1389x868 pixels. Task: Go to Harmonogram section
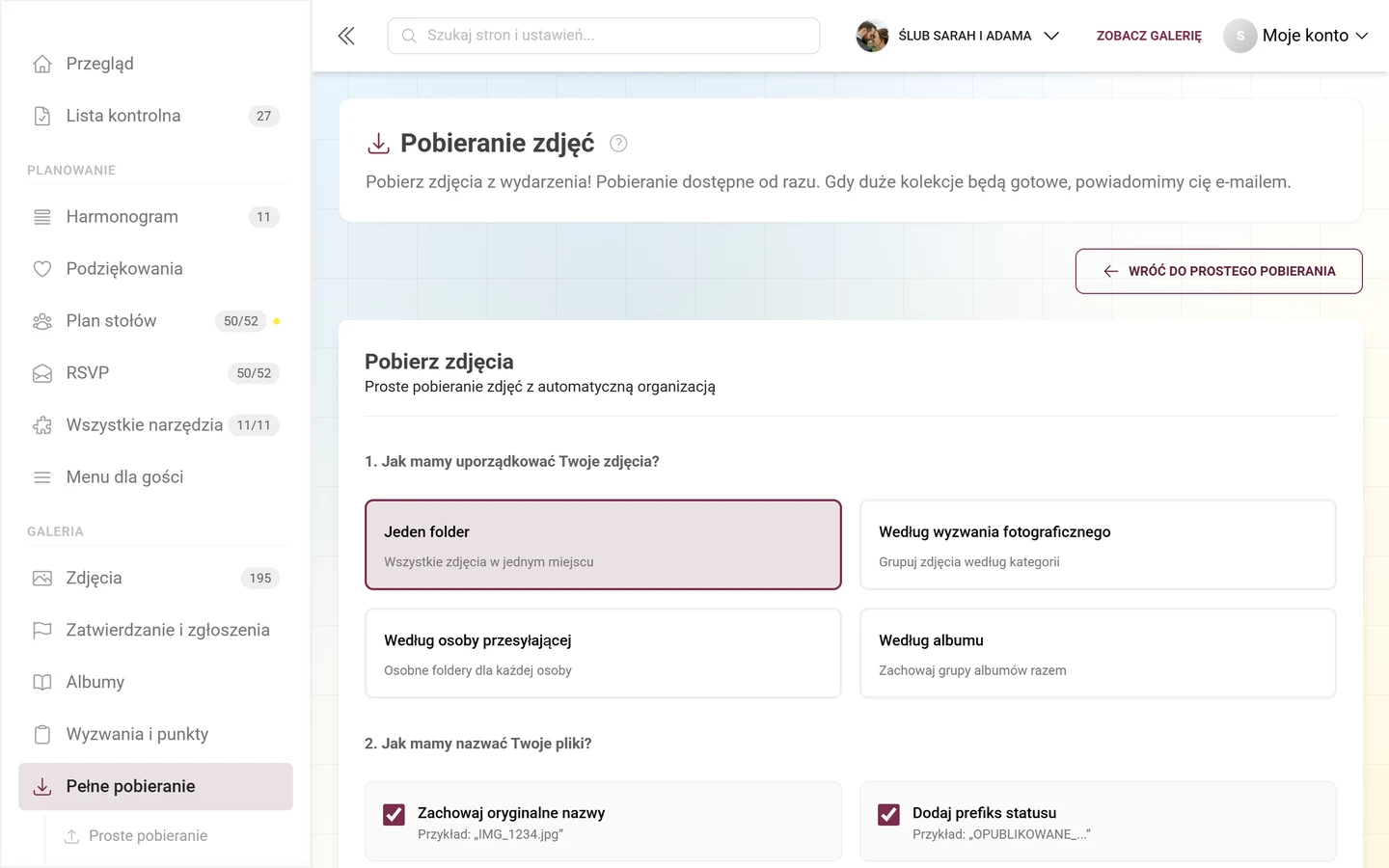click(155, 217)
